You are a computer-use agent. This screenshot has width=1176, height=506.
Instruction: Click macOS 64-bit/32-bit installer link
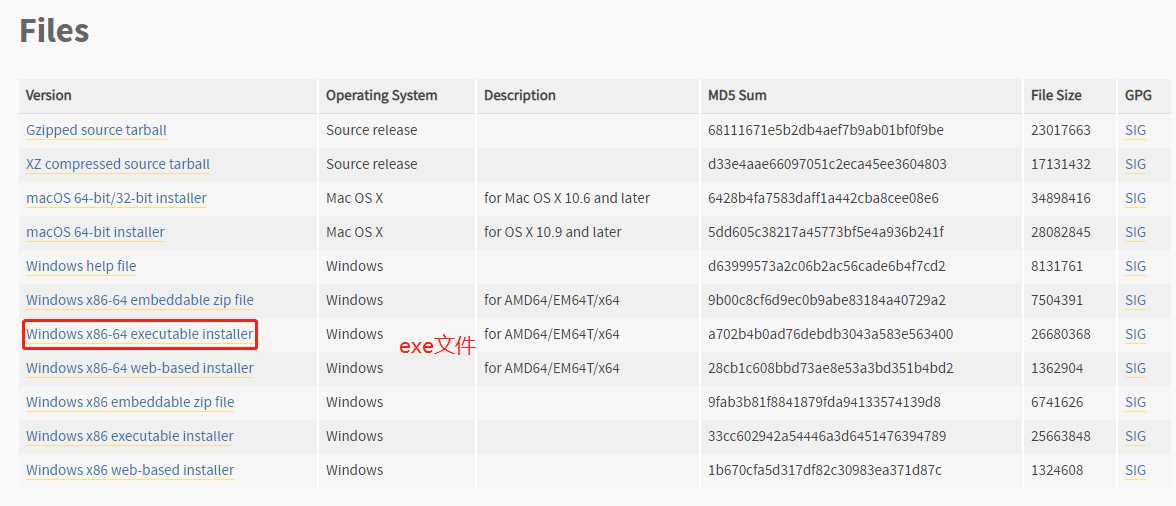(x=116, y=198)
